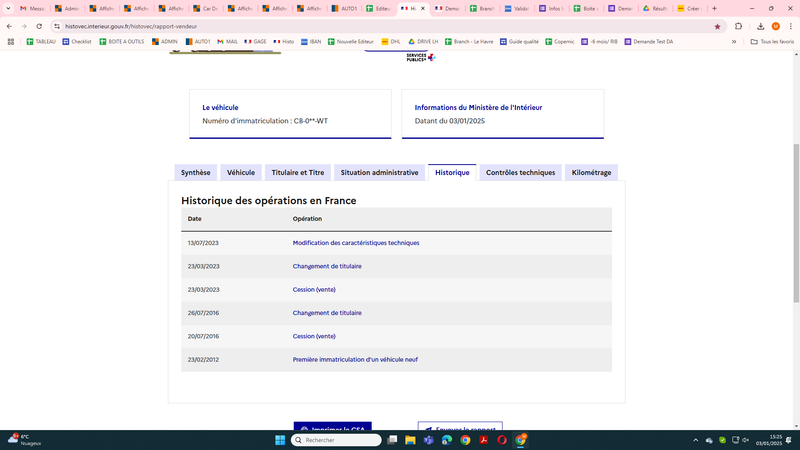Show more bookmarks via chevron
This screenshot has width=800, height=450.
coord(734,42)
